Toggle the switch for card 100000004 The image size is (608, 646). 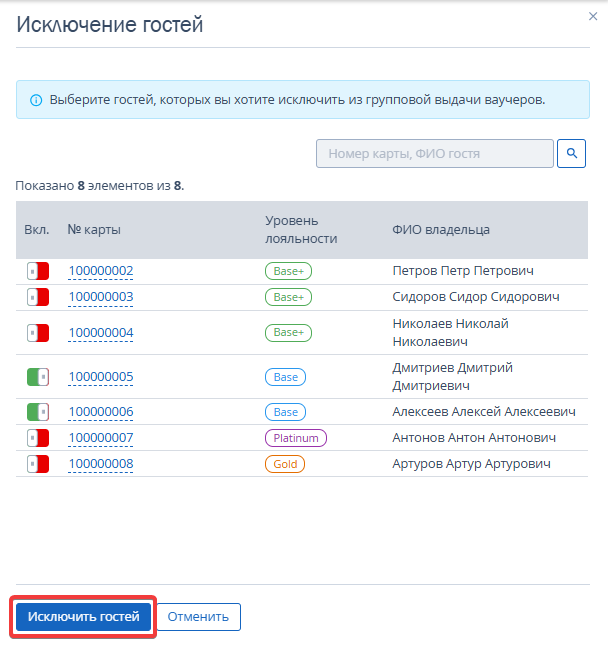tap(38, 333)
